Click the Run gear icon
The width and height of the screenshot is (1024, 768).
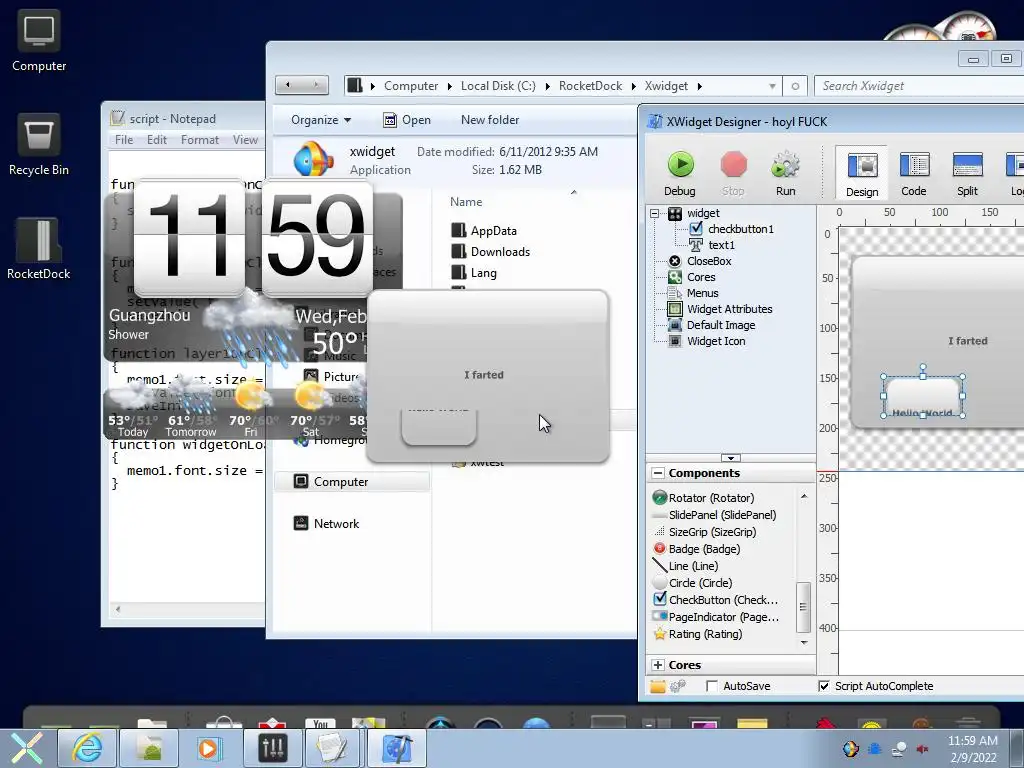[x=785, y=165]
